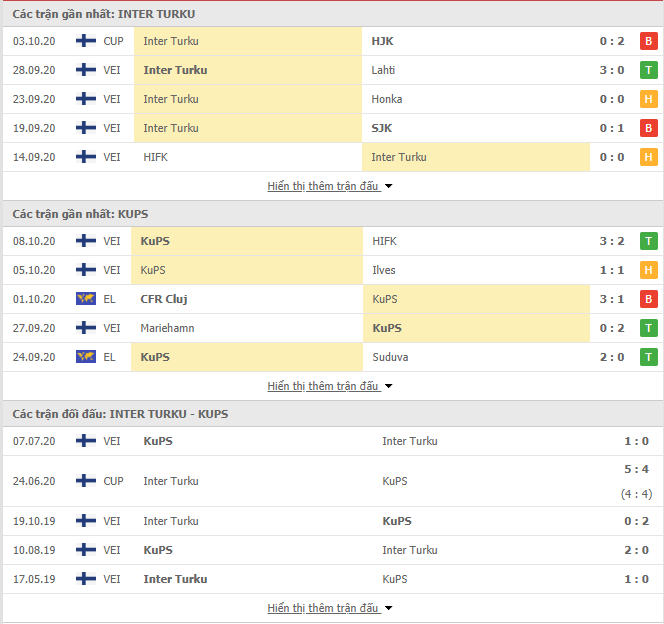Click Honka team name
The image size is (664, 624).
pos(387,99)
